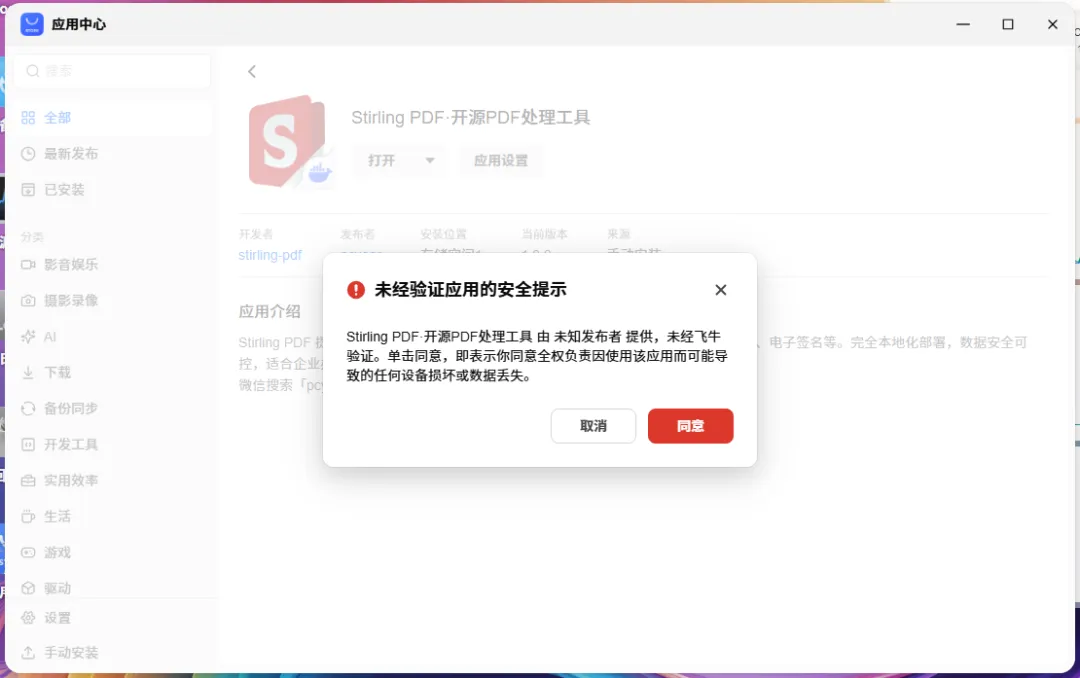
Task: Expand the dropdown arrow beside 打开
Action: pos(430,161)
